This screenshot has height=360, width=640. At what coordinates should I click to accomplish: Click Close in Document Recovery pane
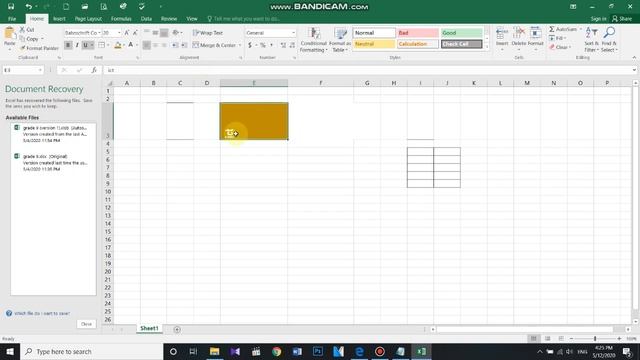point(86,324)
